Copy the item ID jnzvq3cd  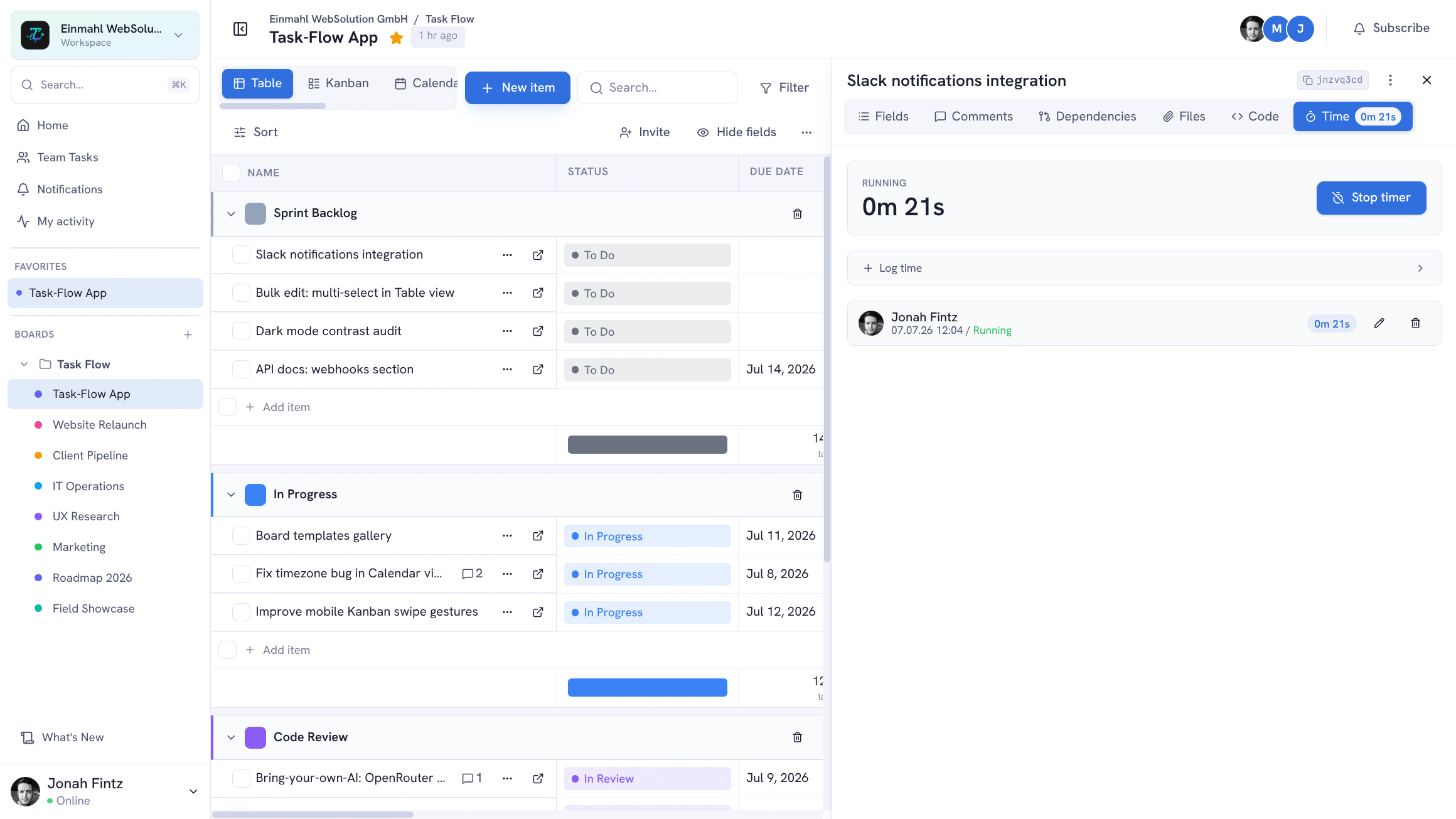pyautogui.click(x=1332, y=80)
